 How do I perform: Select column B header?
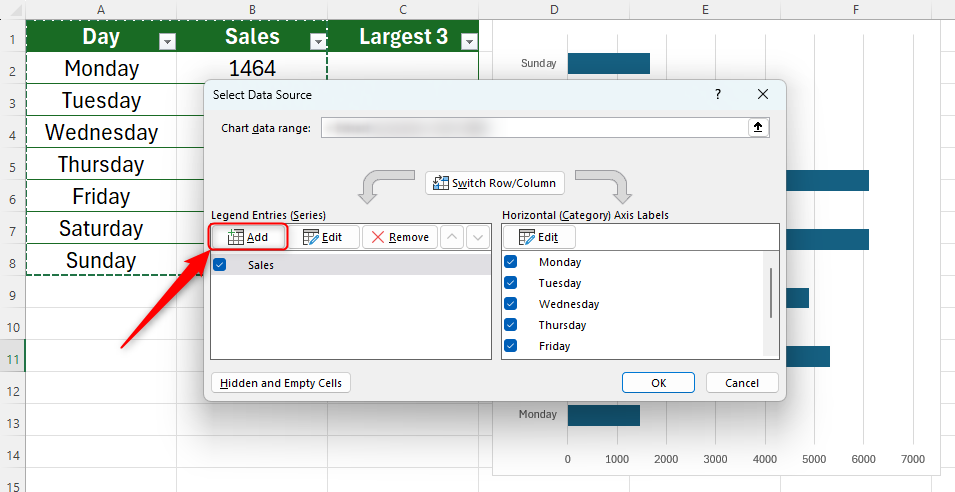point(252,9)
